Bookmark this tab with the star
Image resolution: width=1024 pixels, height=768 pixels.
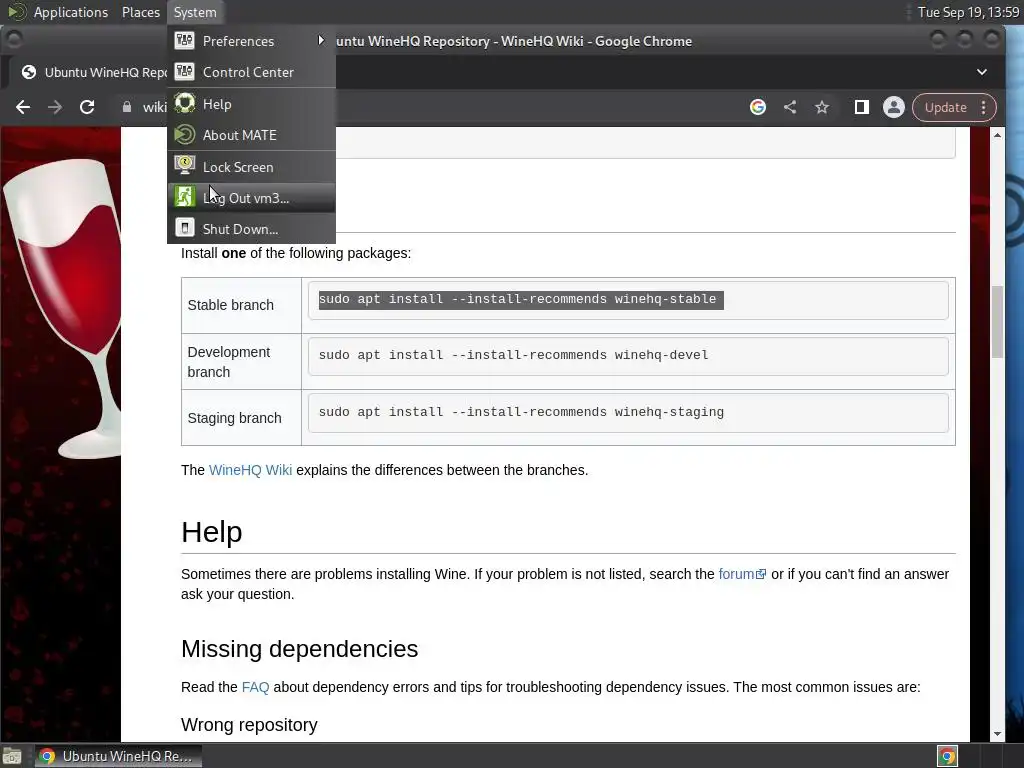coord(822,107)
